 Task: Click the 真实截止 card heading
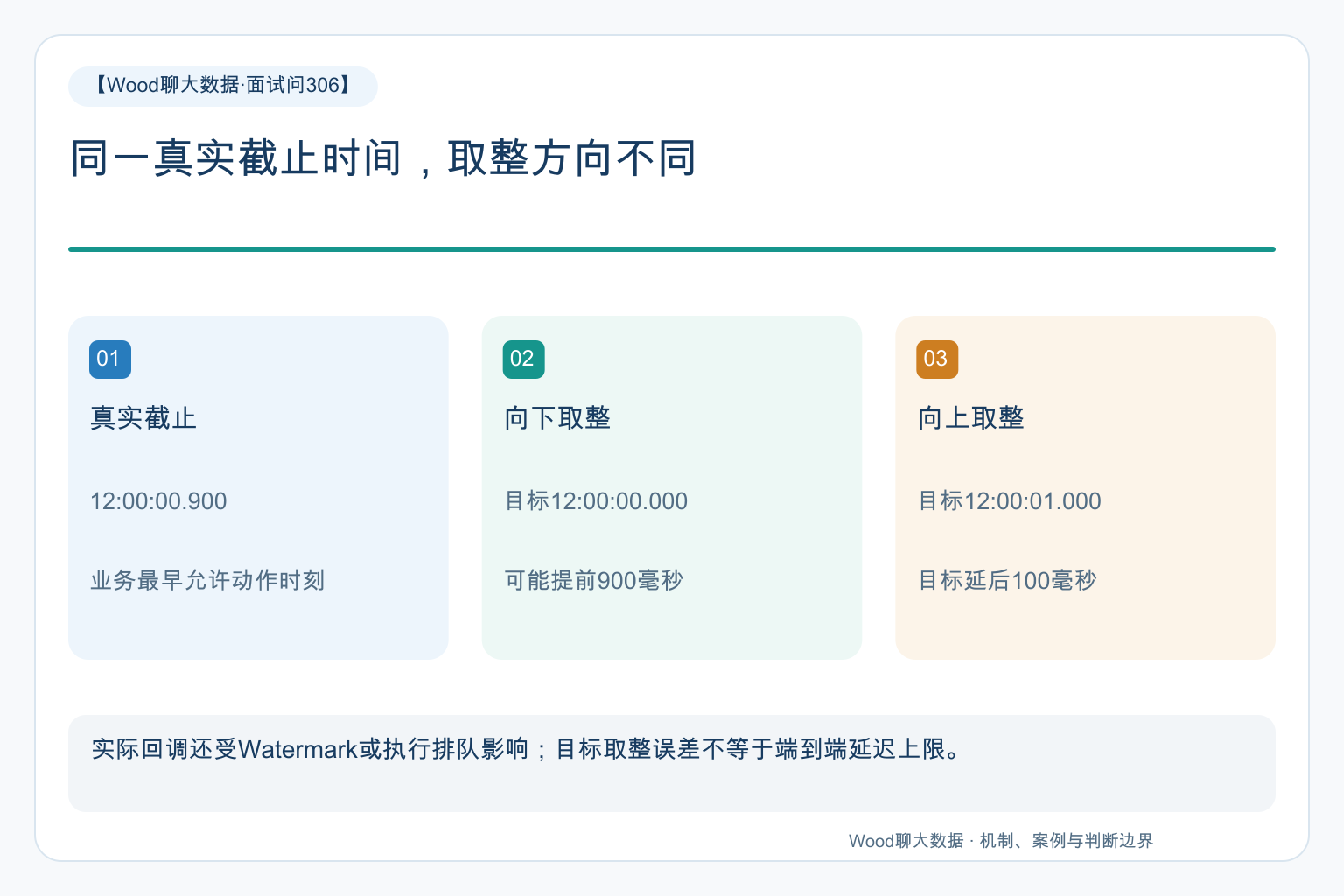[x=143, y=418]
